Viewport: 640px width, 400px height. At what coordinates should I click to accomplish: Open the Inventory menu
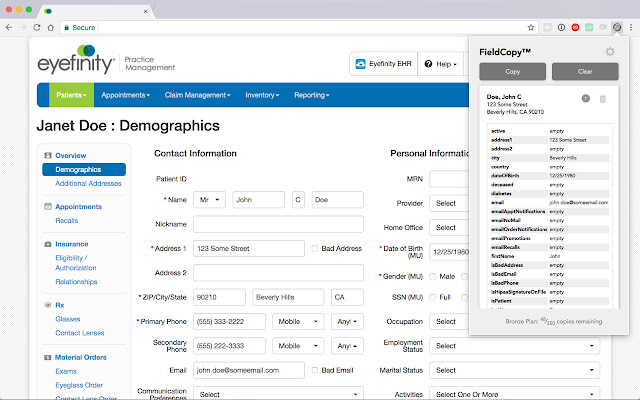[x=262, y=95]
